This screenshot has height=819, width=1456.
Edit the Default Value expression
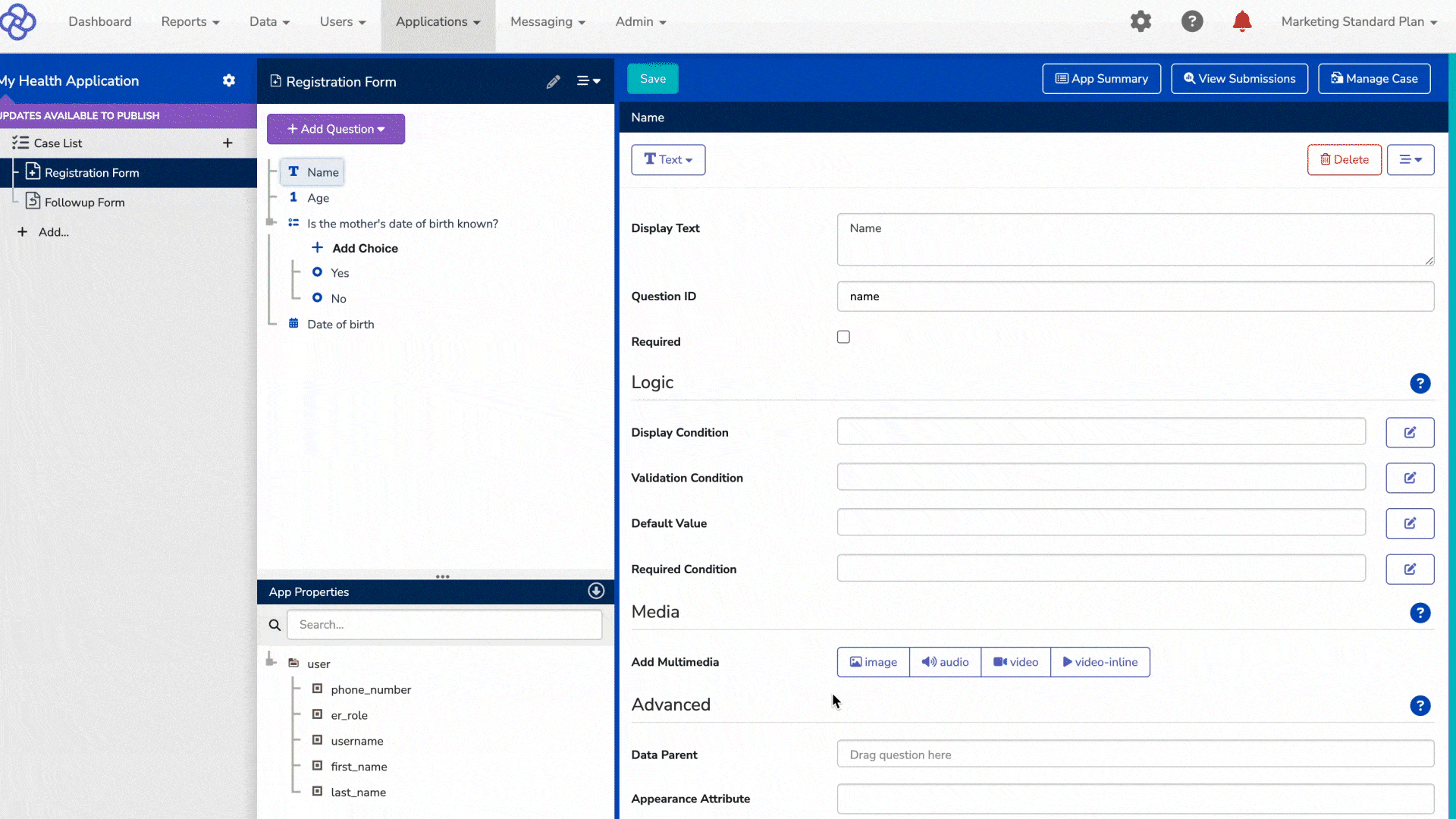[1410, 523]
